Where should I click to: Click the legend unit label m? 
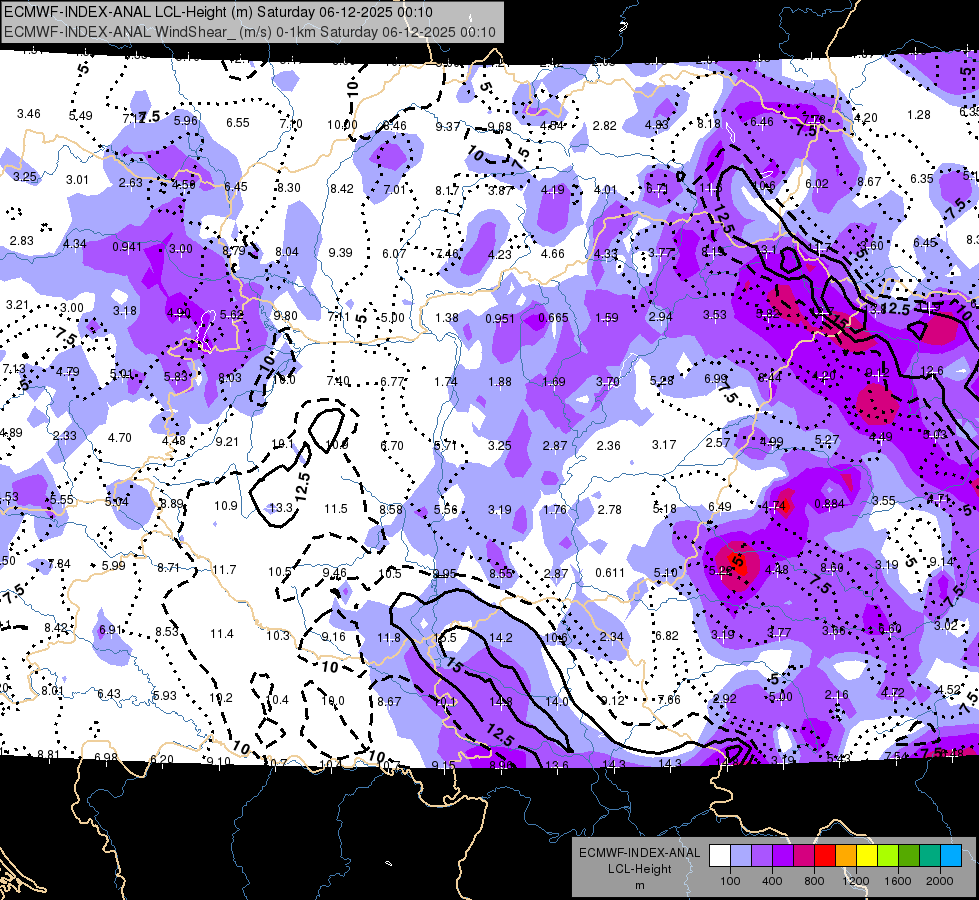[x=639, y=886]
